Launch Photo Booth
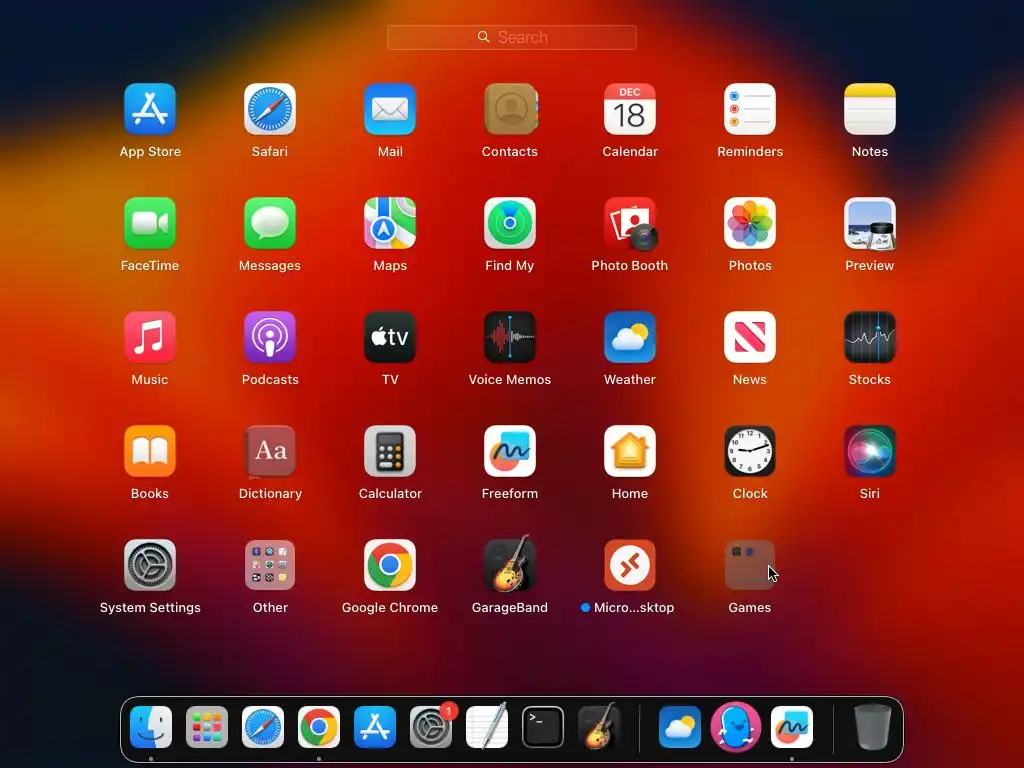This screenshot has width=1024, height=768. (x=630, y=223)
